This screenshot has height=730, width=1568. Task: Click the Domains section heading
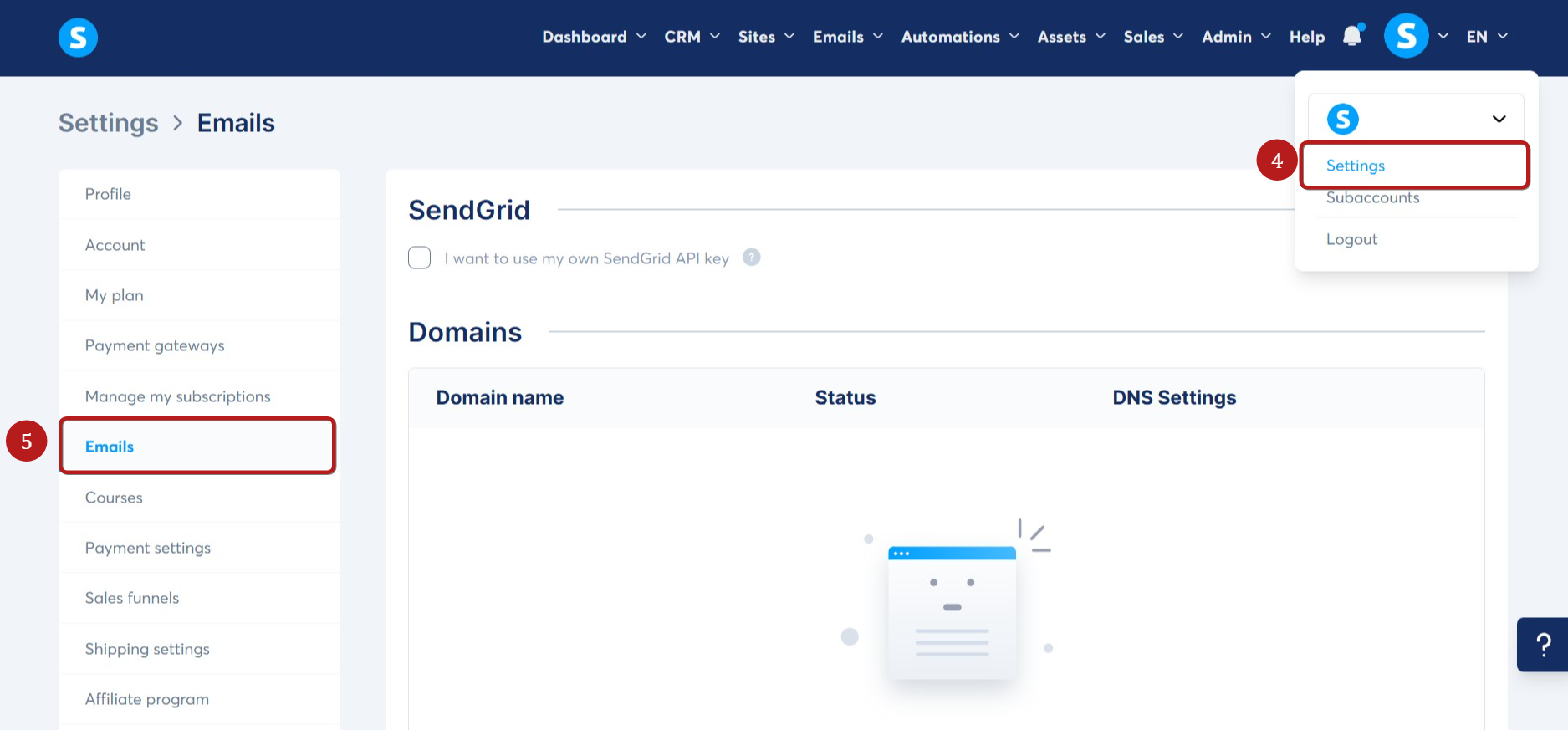[x=465, y=332]
